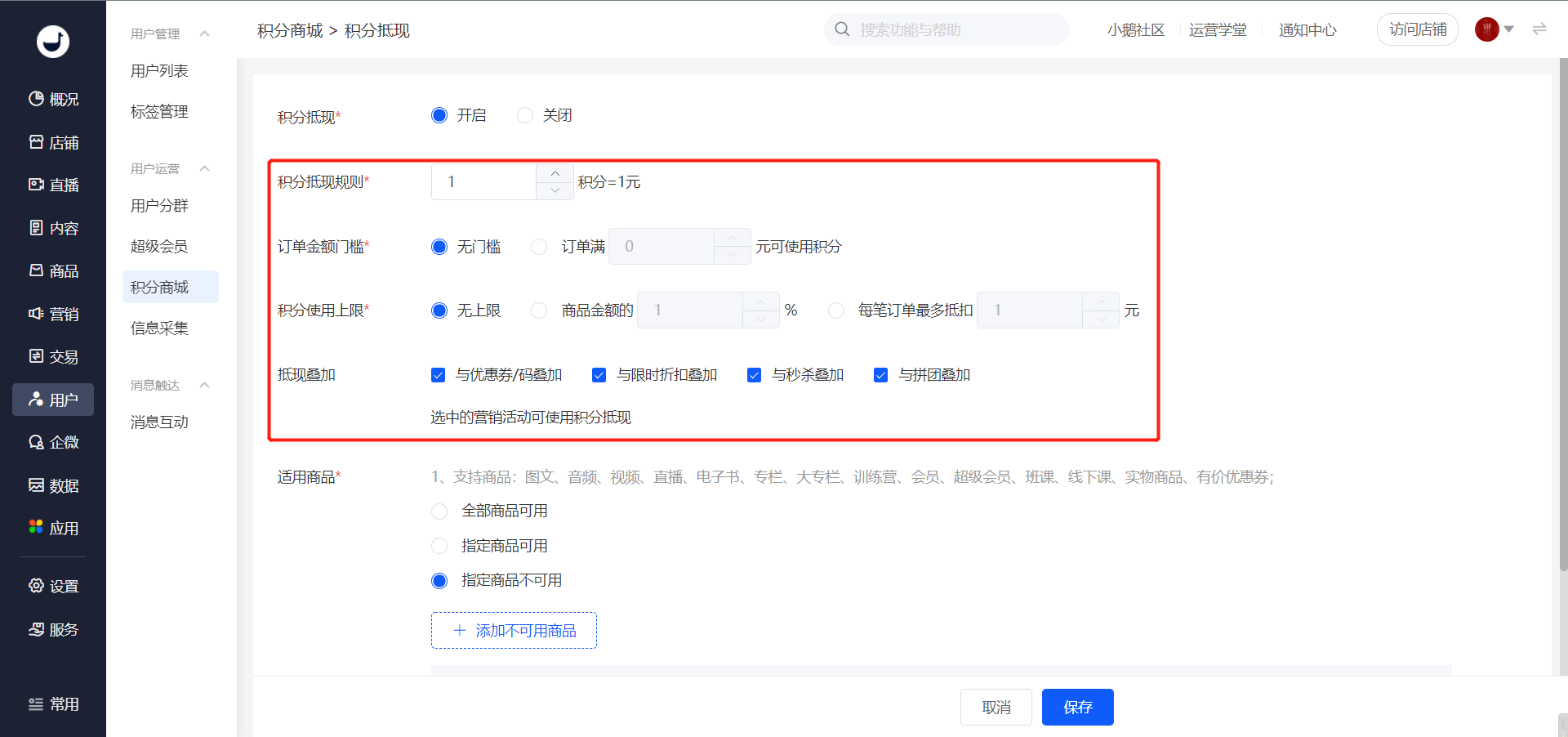Collapse the 用户管理 section chevron

coord(205,33)
